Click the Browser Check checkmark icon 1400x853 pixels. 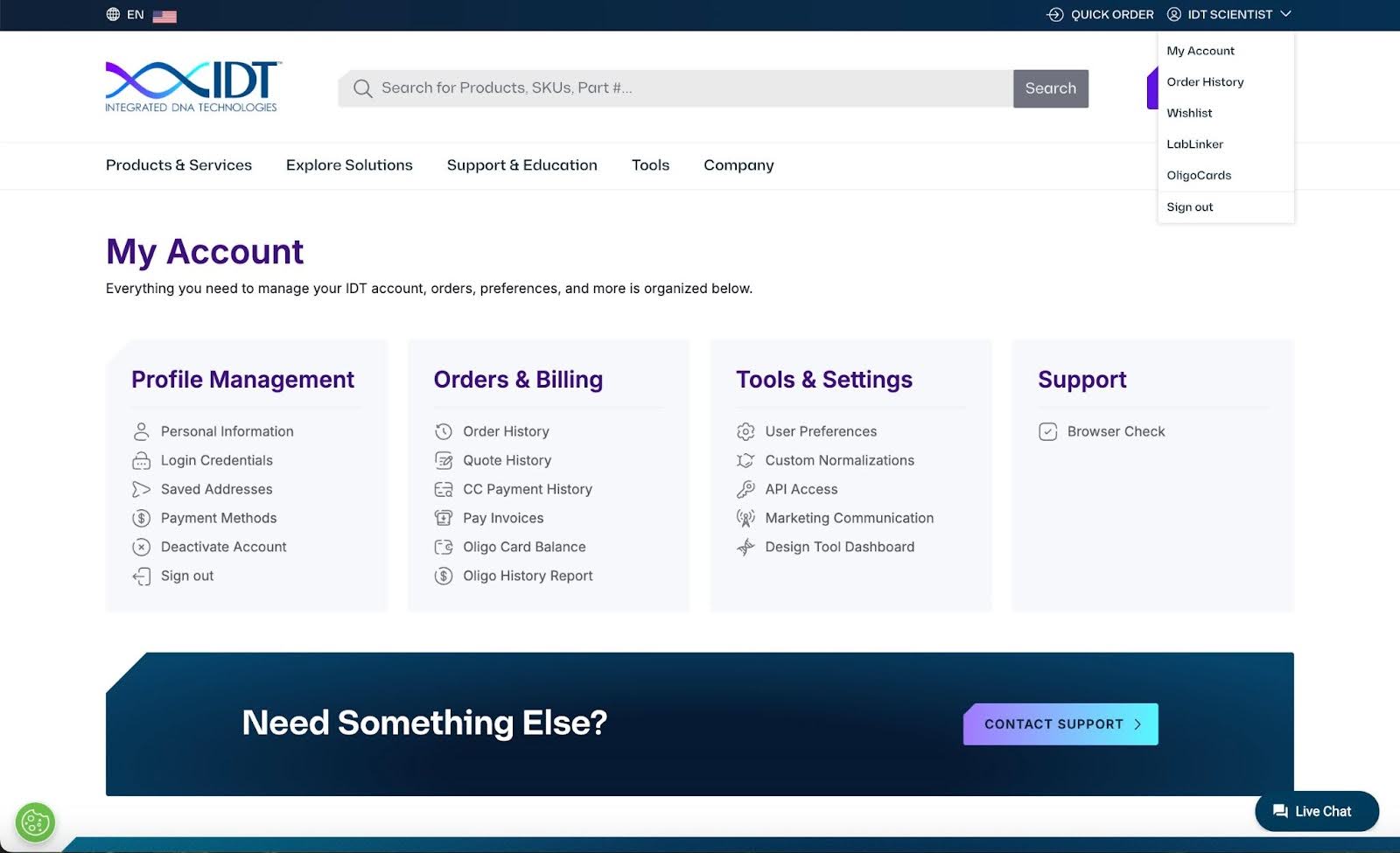pos(1047,431)
